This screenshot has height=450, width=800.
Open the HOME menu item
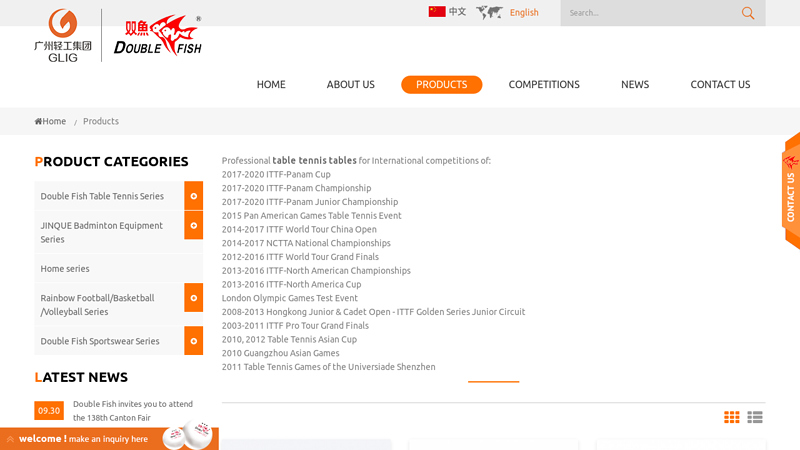coord(271,85)
